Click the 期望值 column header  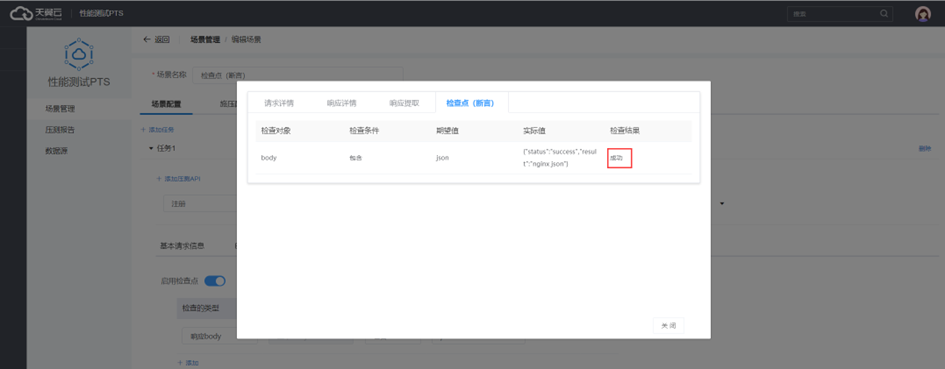click(x=447, y=131)
